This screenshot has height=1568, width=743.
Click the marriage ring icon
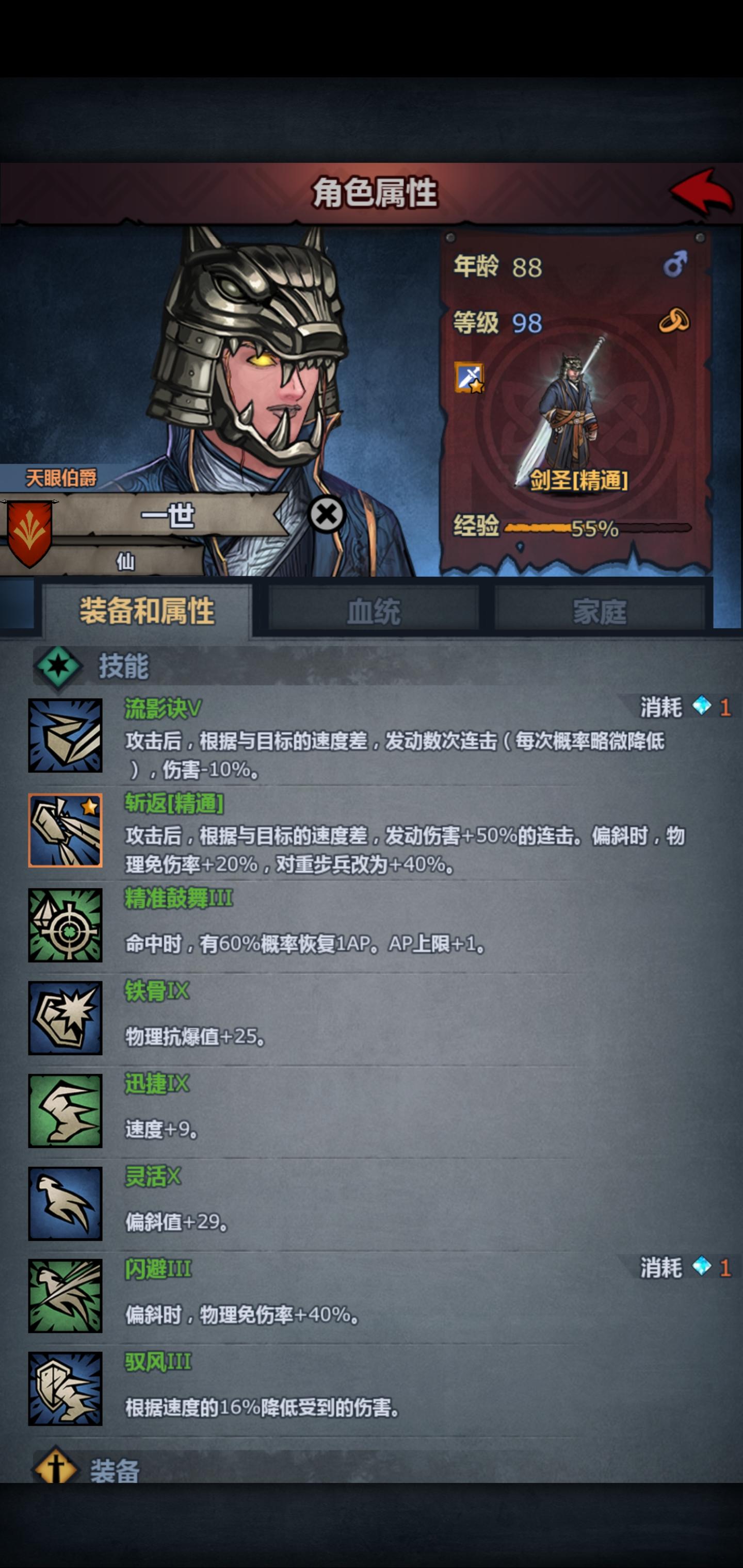coord(674,320)
